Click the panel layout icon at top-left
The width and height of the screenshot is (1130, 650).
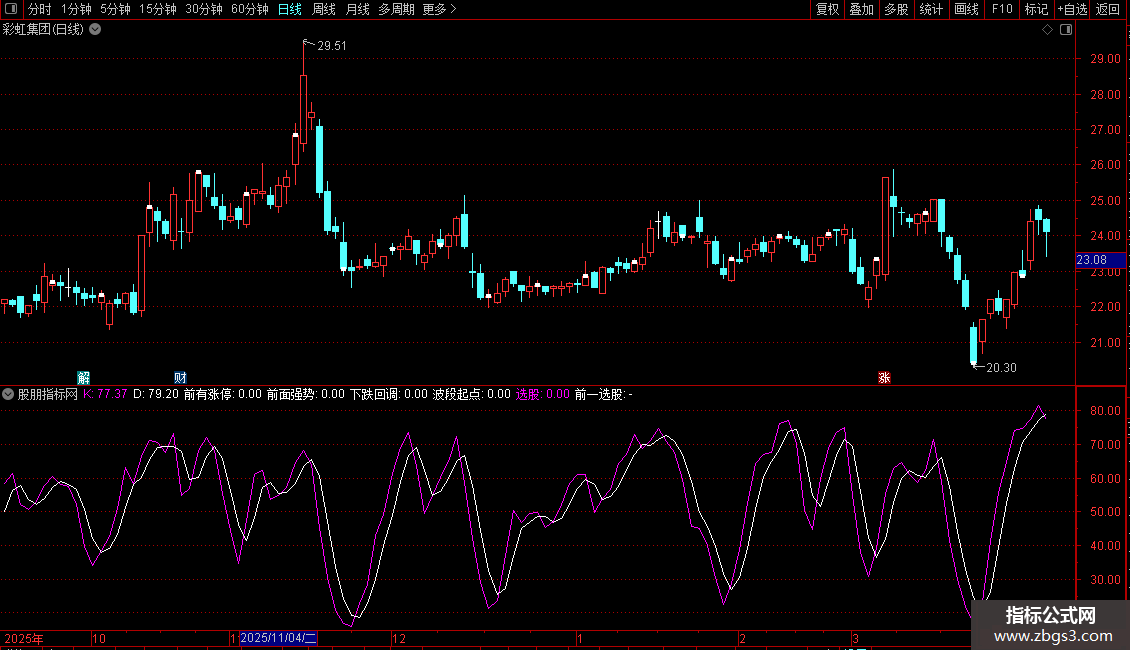click(x=11, y=9)
